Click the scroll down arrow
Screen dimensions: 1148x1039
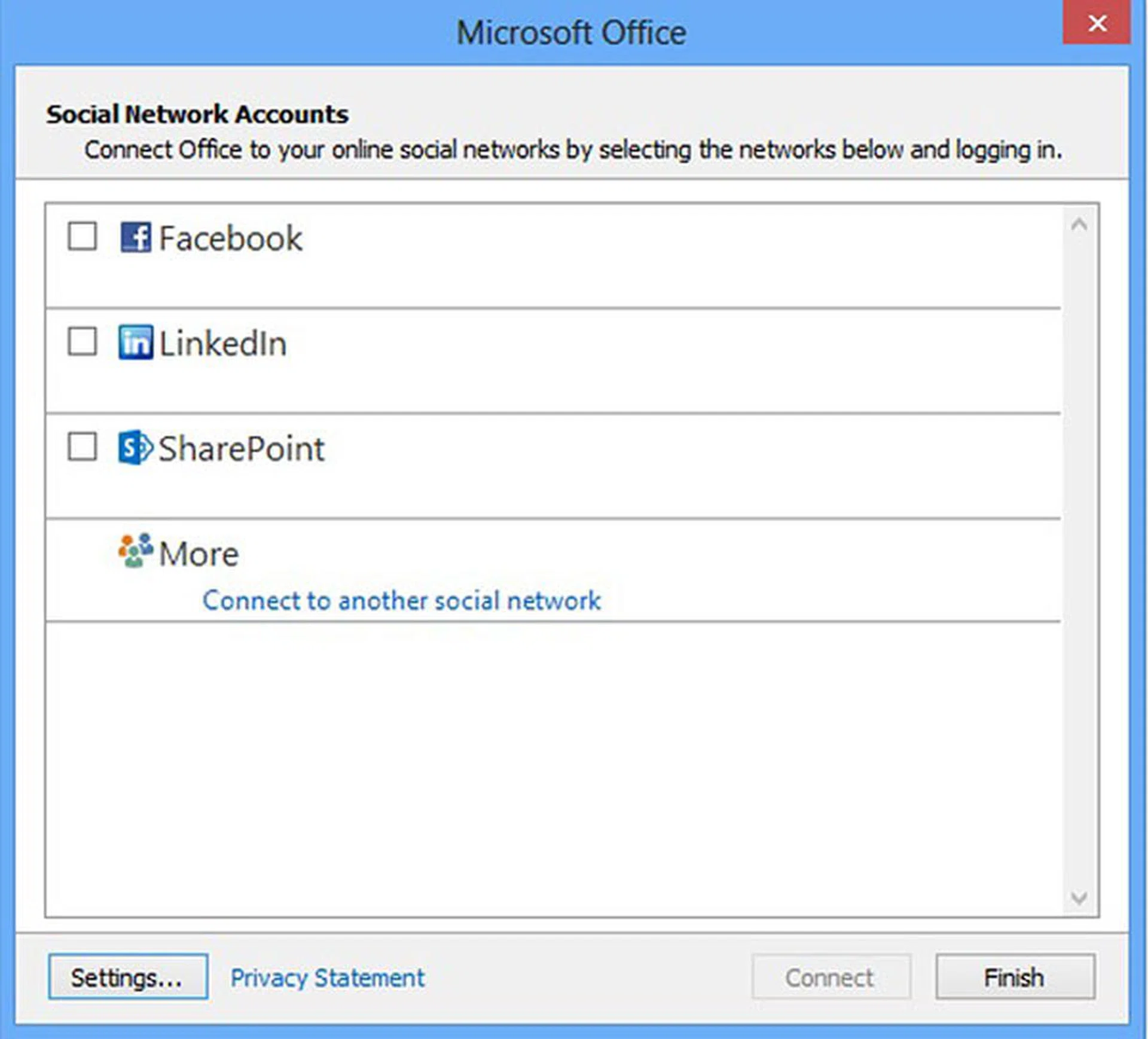click(x=1079, y=897)
